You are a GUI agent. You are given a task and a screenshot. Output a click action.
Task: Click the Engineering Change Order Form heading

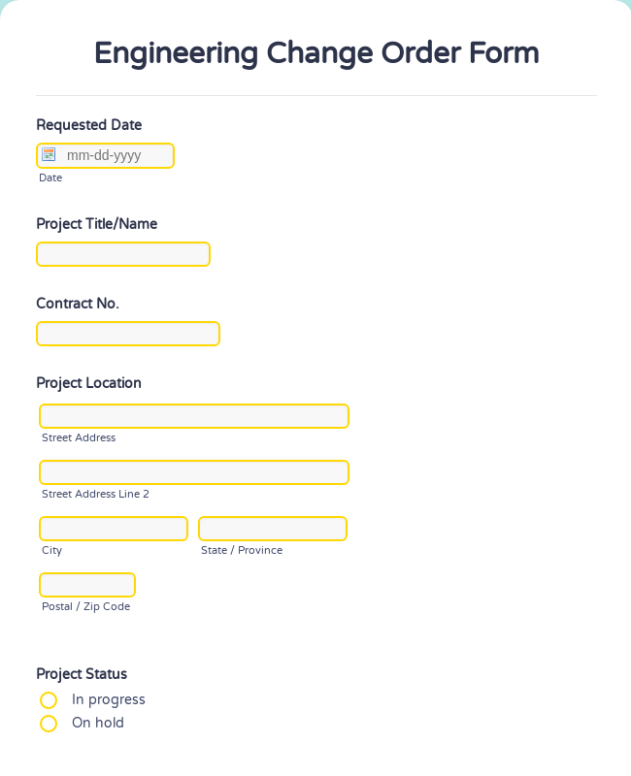click(316, 53)
